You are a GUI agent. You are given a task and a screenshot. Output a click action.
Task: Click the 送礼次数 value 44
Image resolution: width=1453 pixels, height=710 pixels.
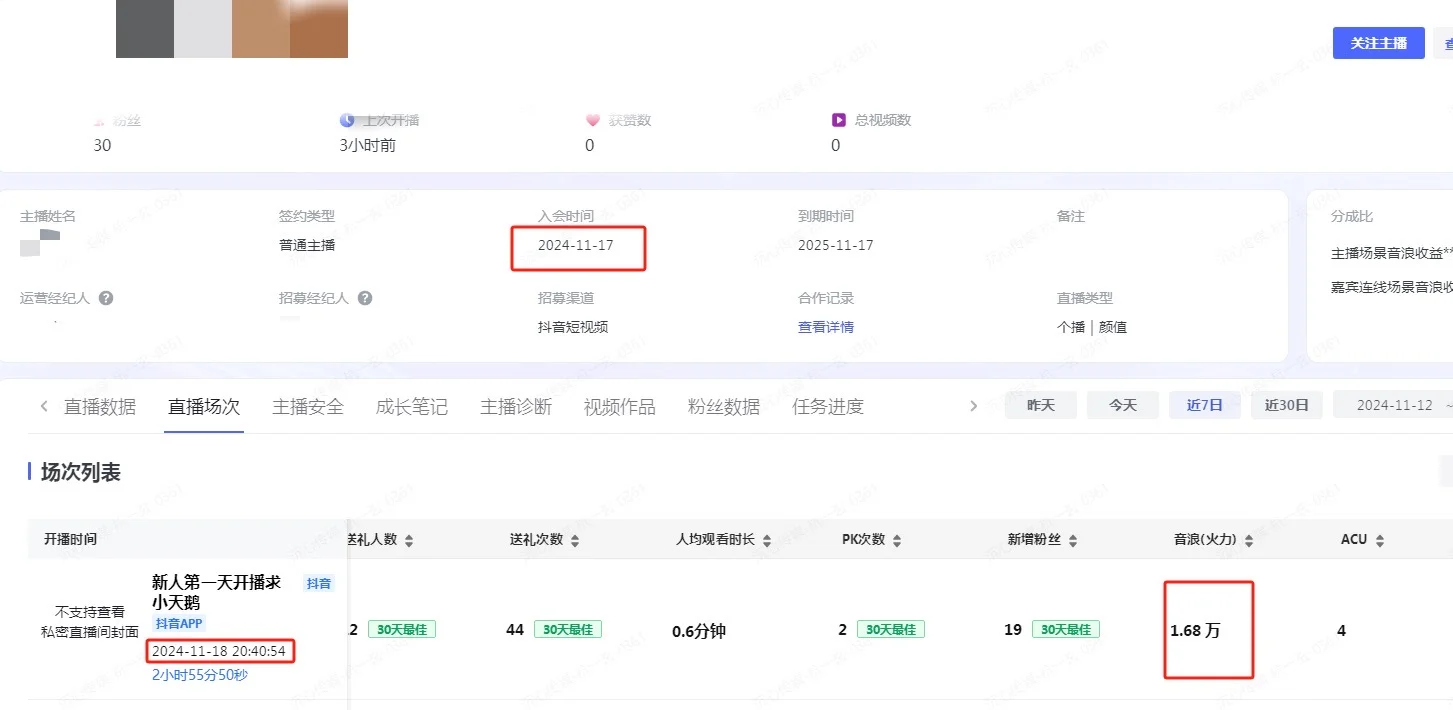[516, 631]
